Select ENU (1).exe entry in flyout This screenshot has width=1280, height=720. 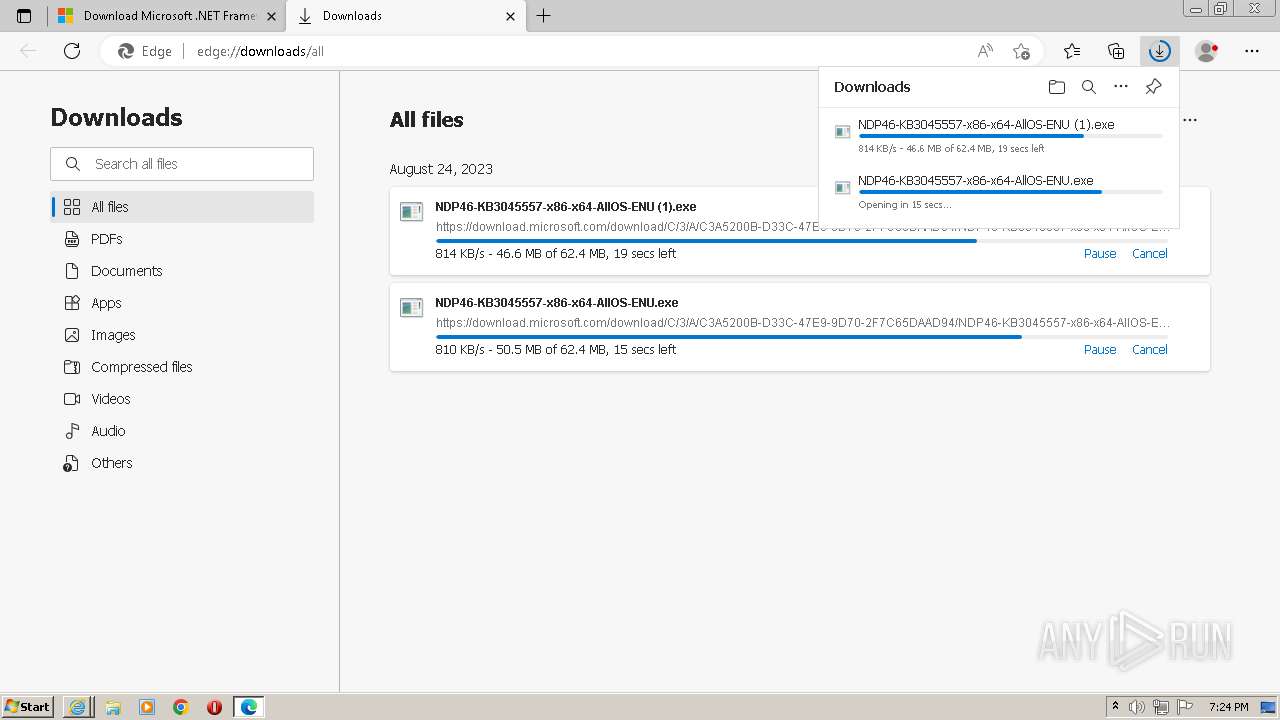(999, 135)
